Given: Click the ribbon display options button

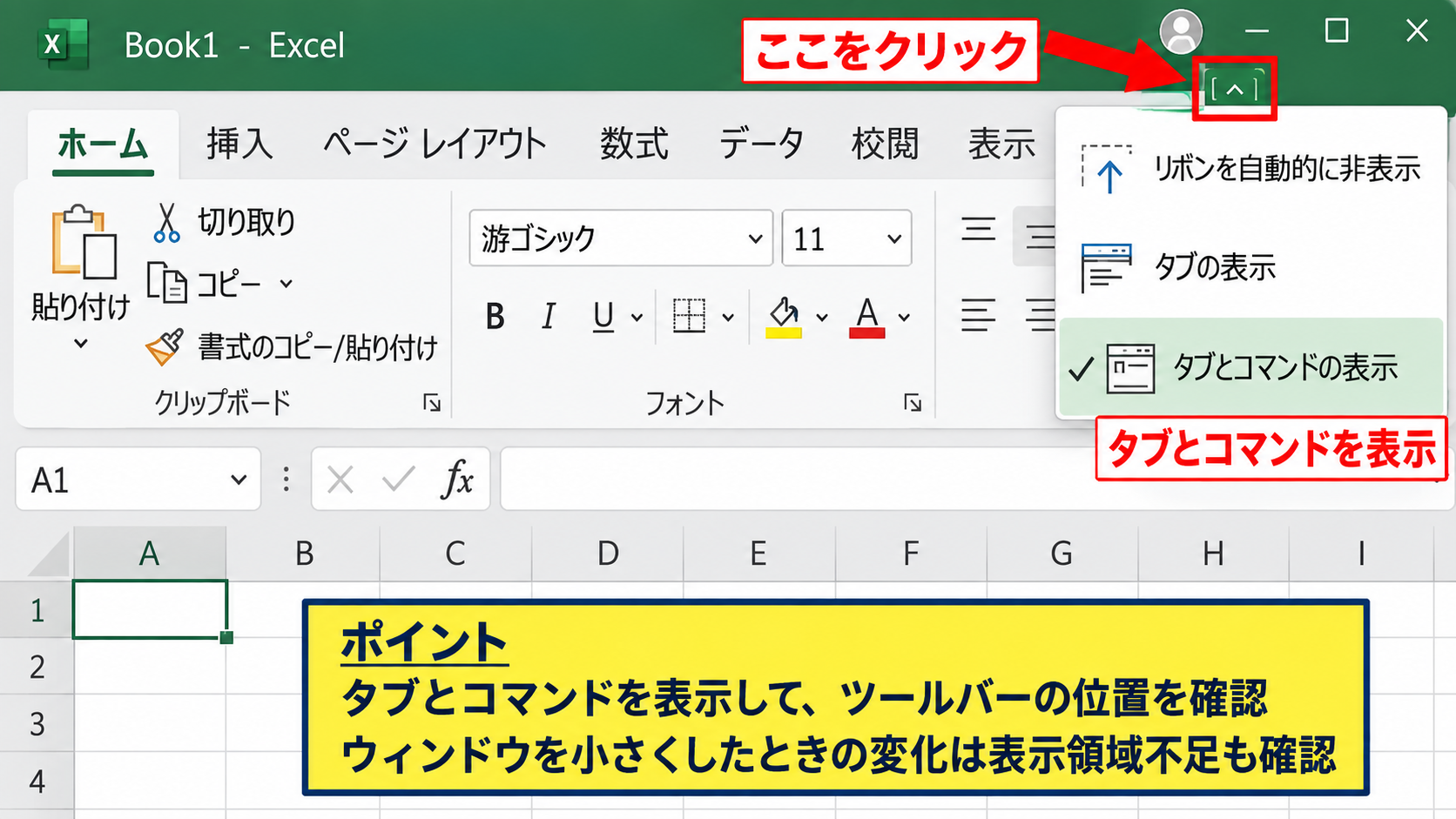Looking at the screenshot, I should point(1234,89).
